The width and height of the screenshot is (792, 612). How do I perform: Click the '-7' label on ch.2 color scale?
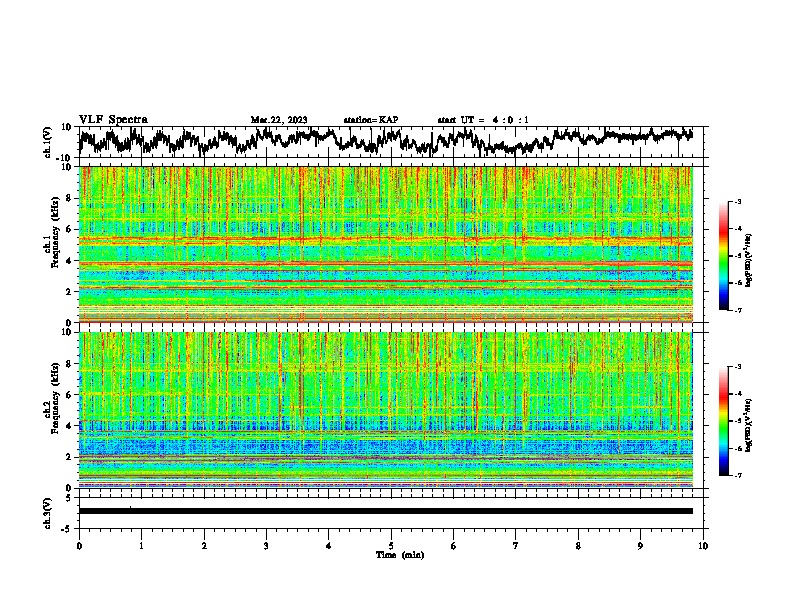click(738, 476)
